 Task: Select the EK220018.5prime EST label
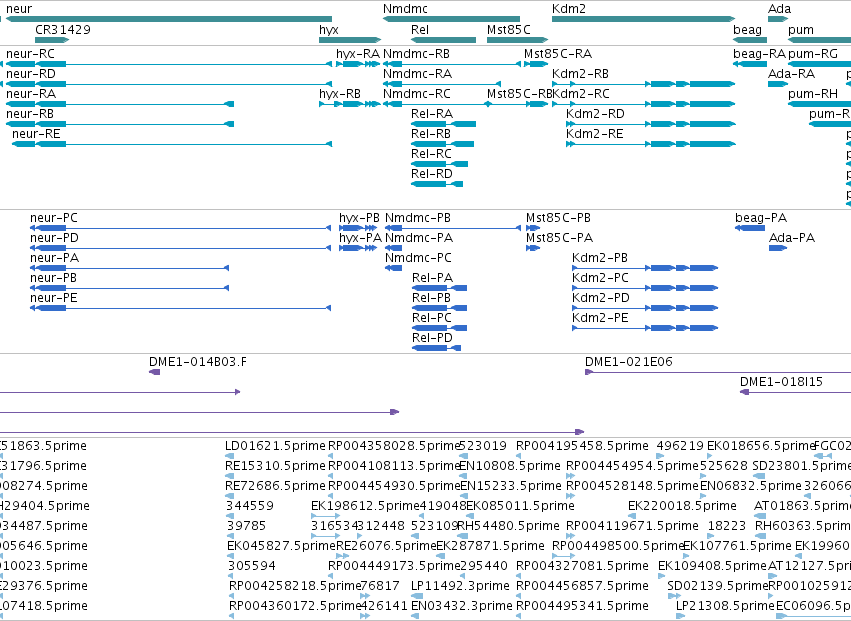pyautogui.click(x=682, y=506)
